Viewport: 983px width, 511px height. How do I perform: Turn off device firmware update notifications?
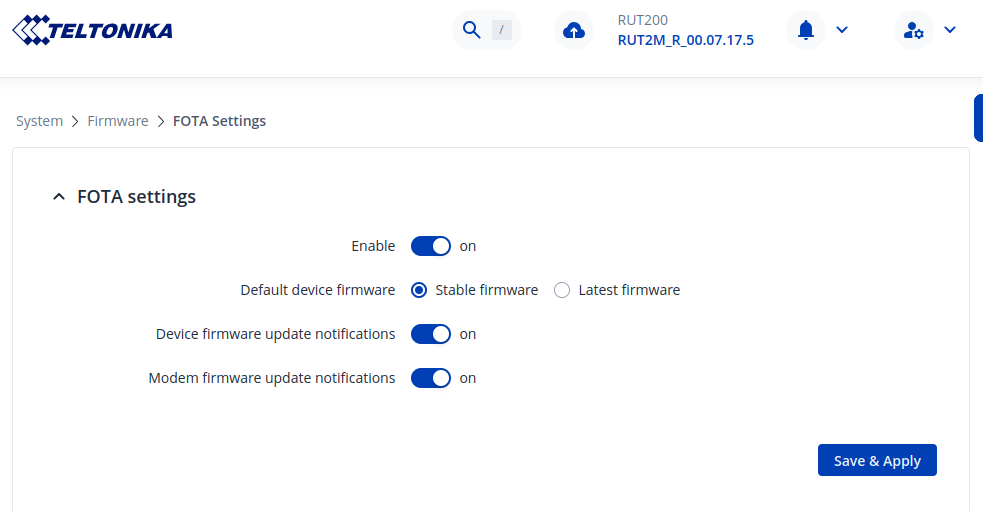pyautogui.click(x=431, y=334)
